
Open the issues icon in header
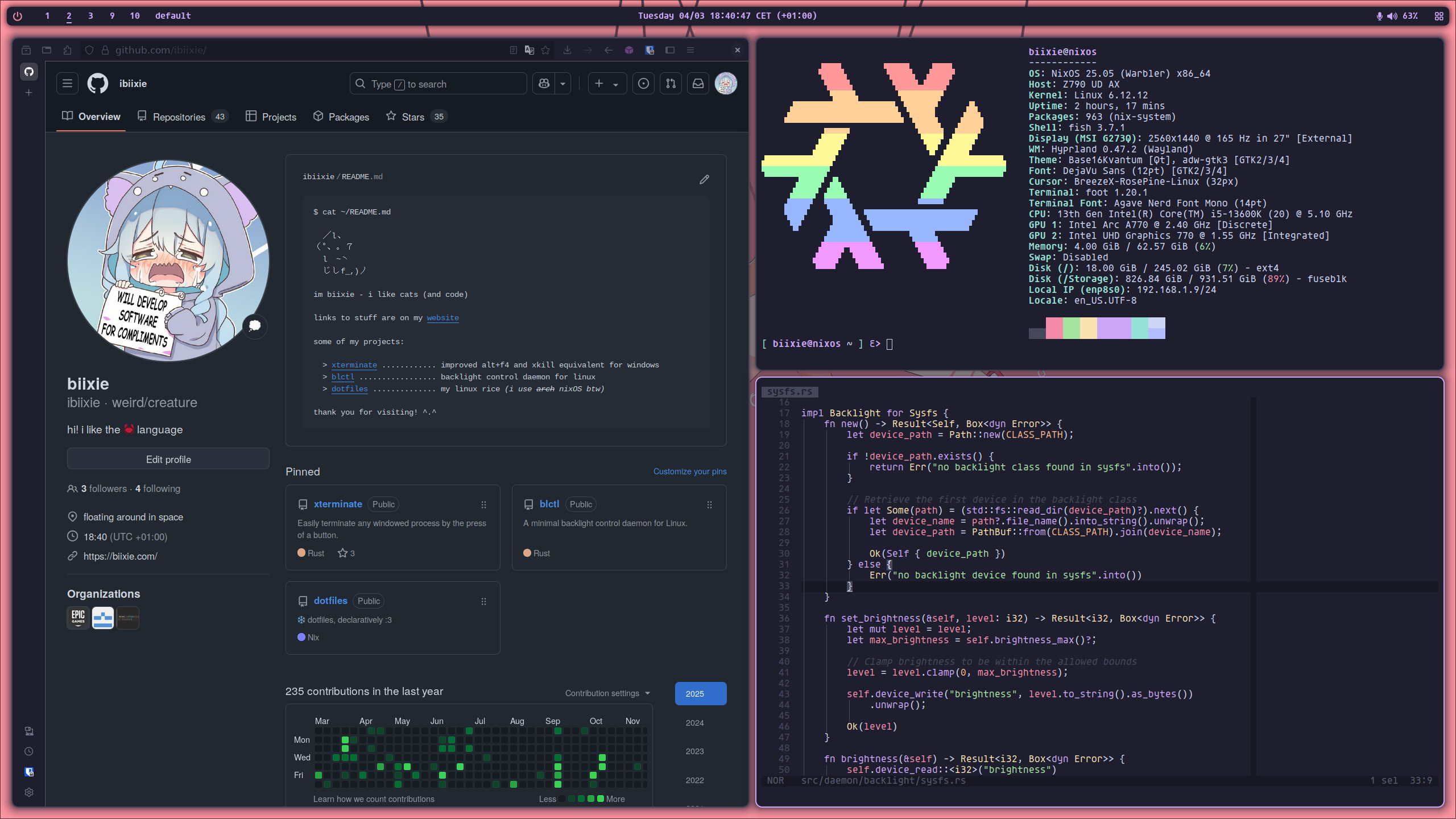(643, 84)
